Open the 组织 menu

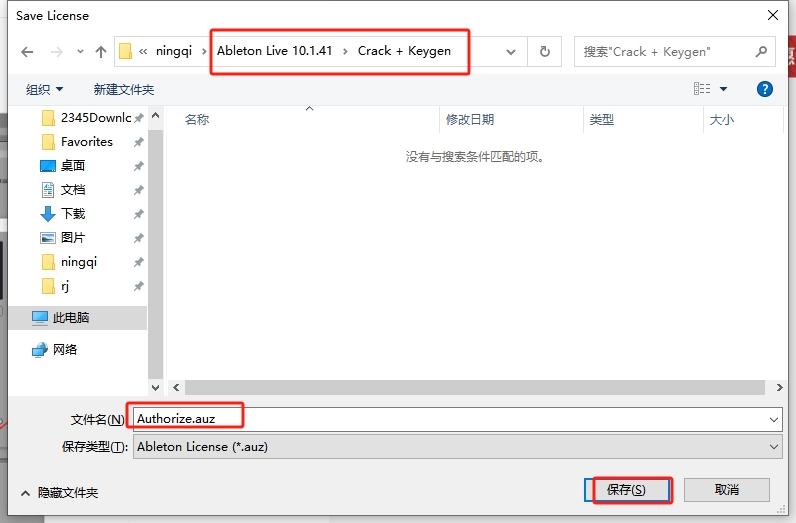45,90
